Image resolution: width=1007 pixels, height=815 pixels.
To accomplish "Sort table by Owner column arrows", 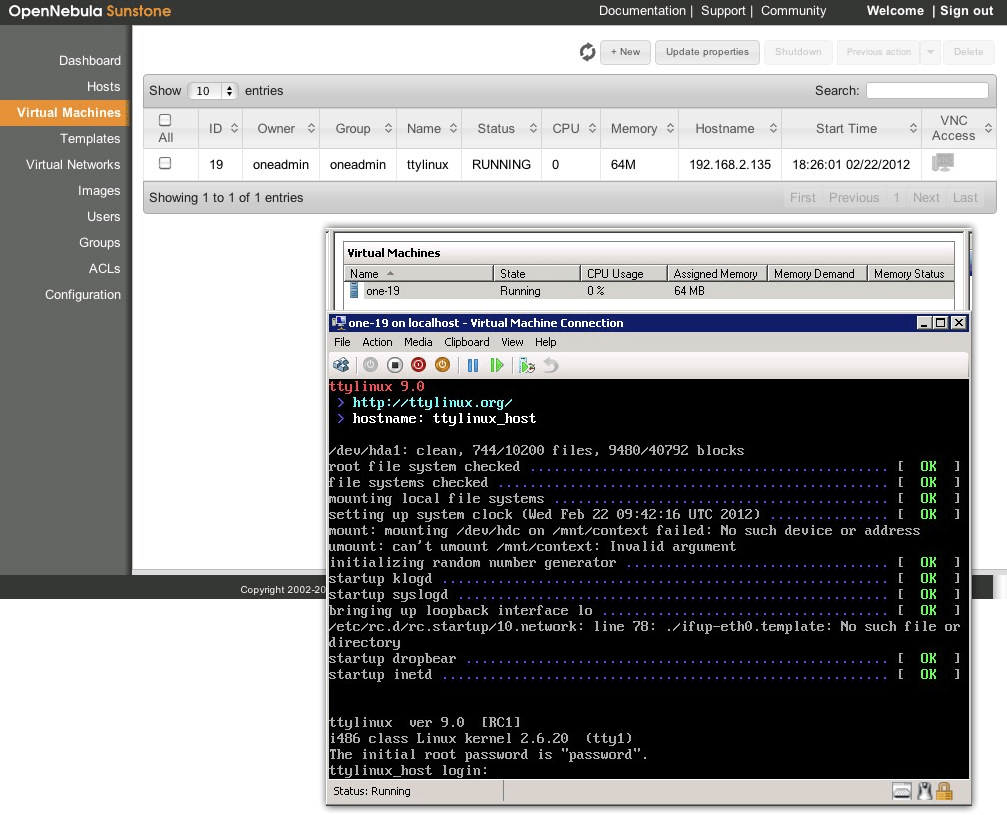I will tap(311, 128).
